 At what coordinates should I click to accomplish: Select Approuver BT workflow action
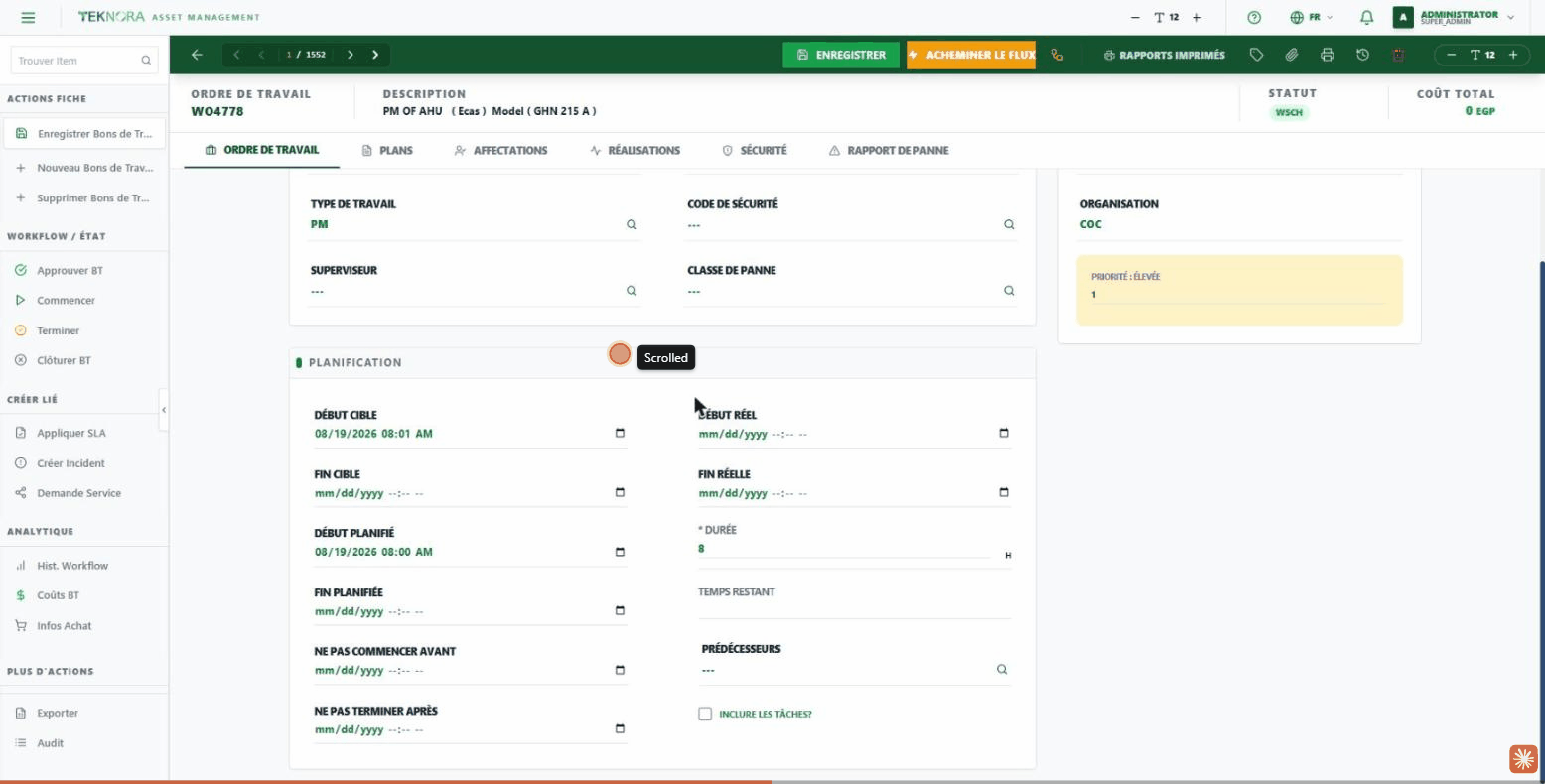pos(84,270)
